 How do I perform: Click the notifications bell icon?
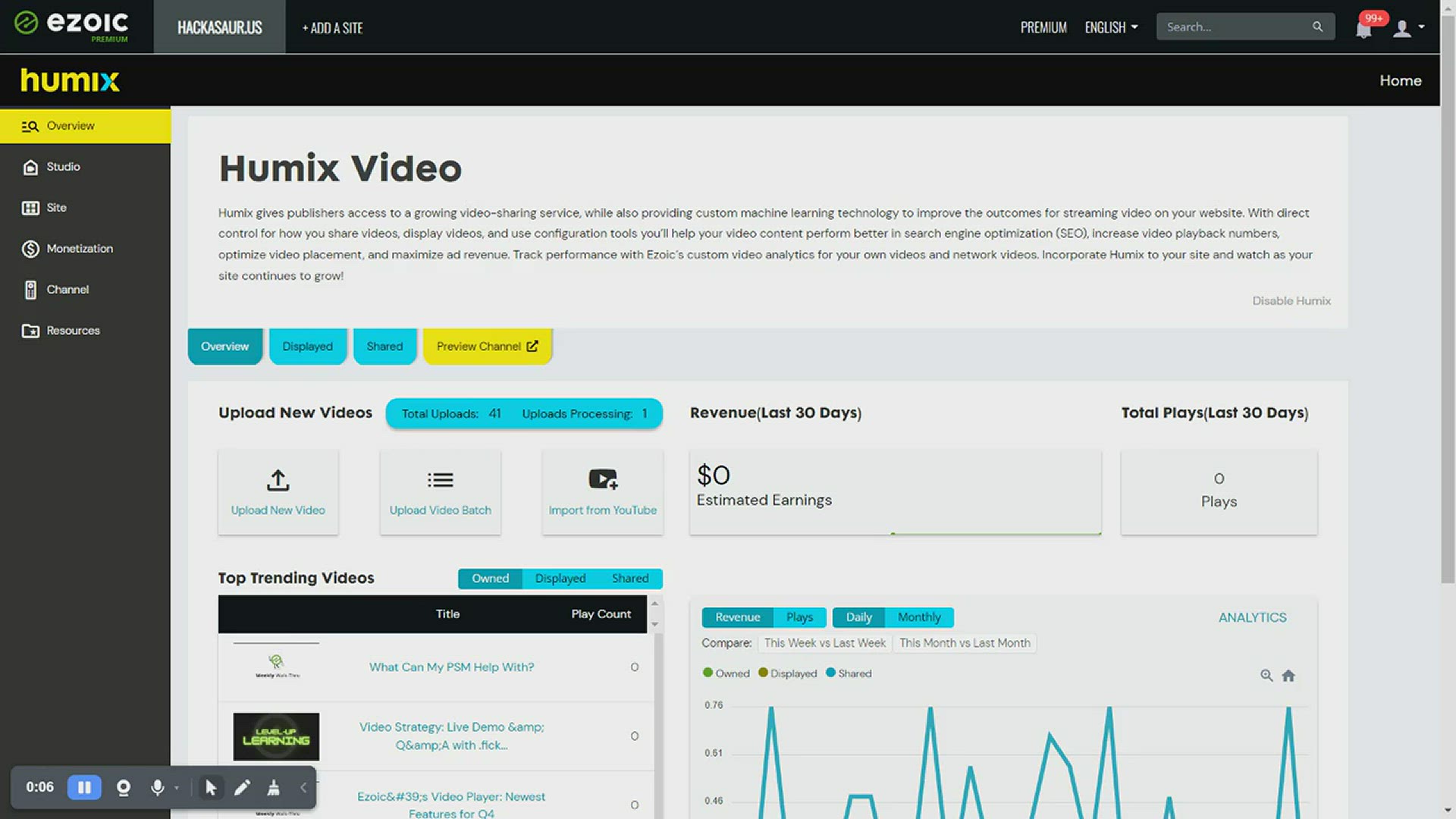(1363, 29)
